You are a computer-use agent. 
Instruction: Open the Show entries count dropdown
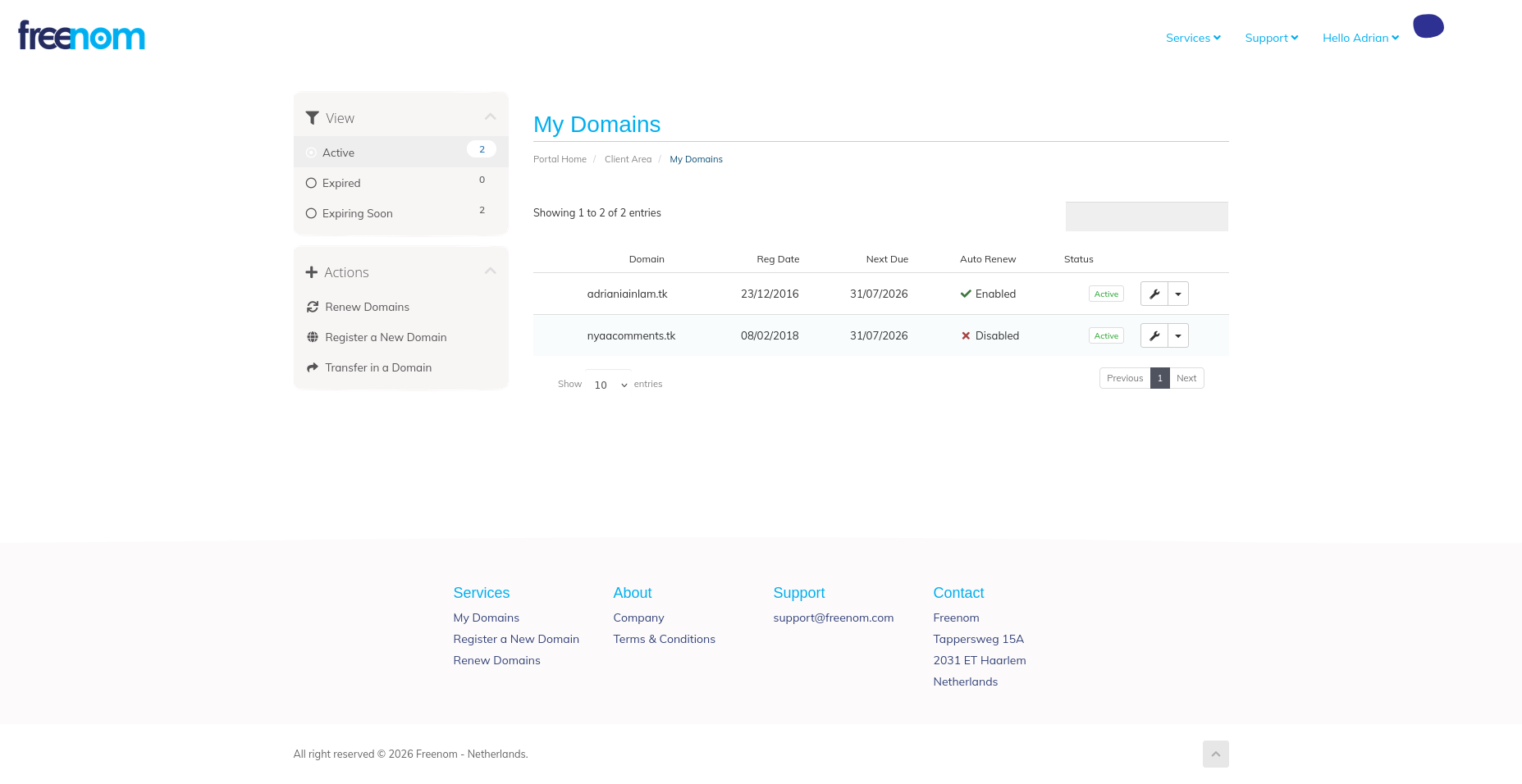(x=609, y=384)
